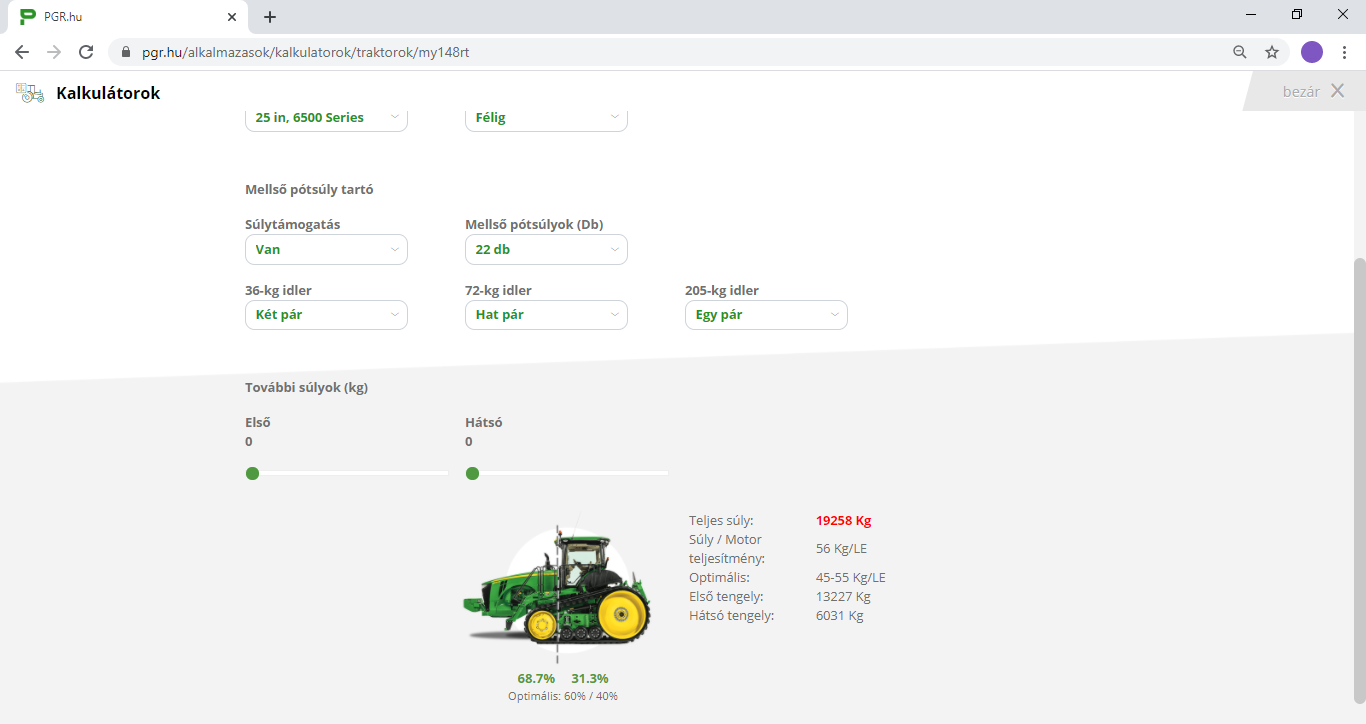
Task: Open the Chrome three-dot menu
Action: click(1345, 52)
